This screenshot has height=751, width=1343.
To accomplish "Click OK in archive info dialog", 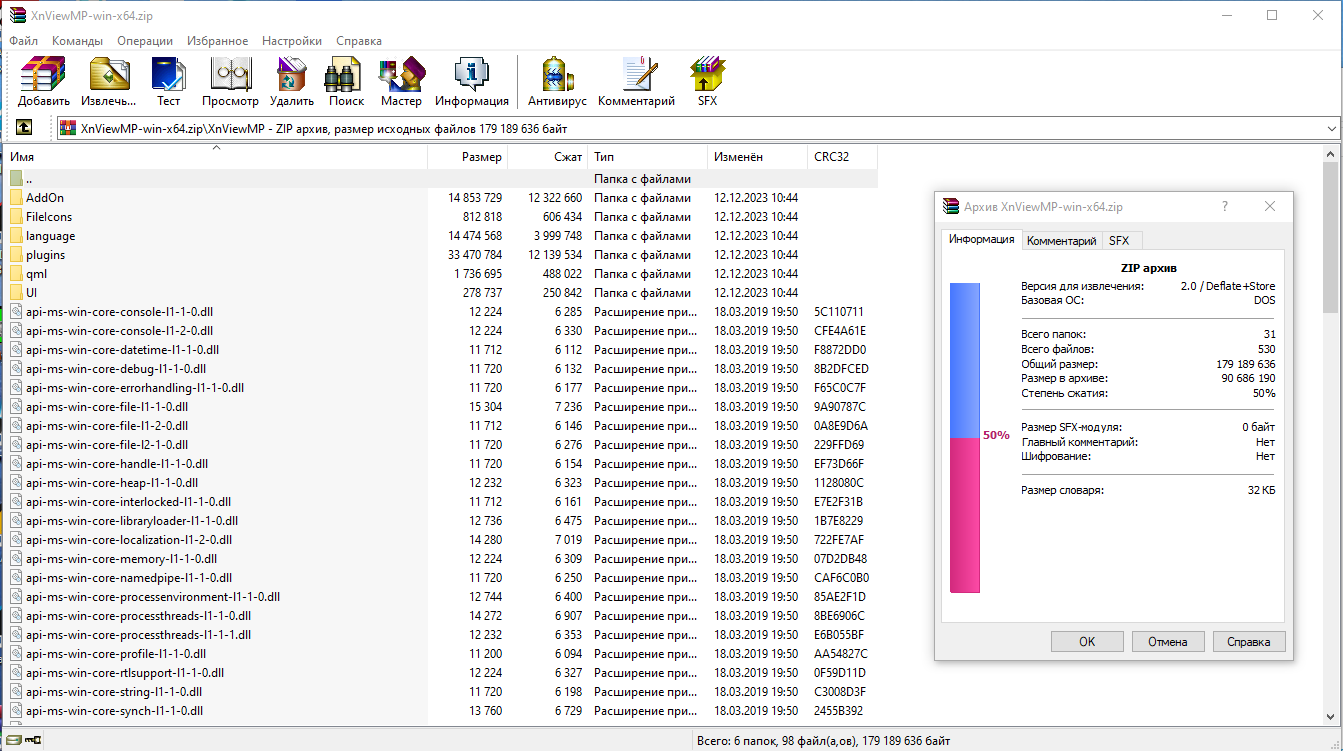I will point(1087,642).
